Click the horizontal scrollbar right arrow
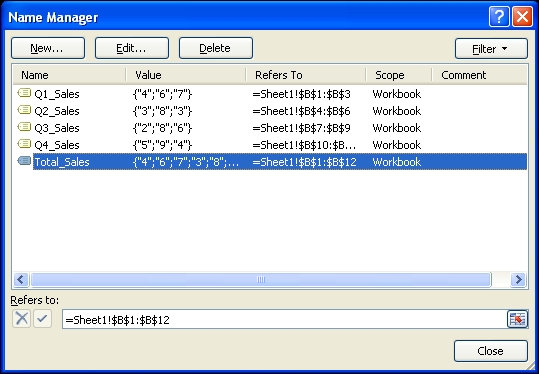539x374 pixels. pos(518,279)
